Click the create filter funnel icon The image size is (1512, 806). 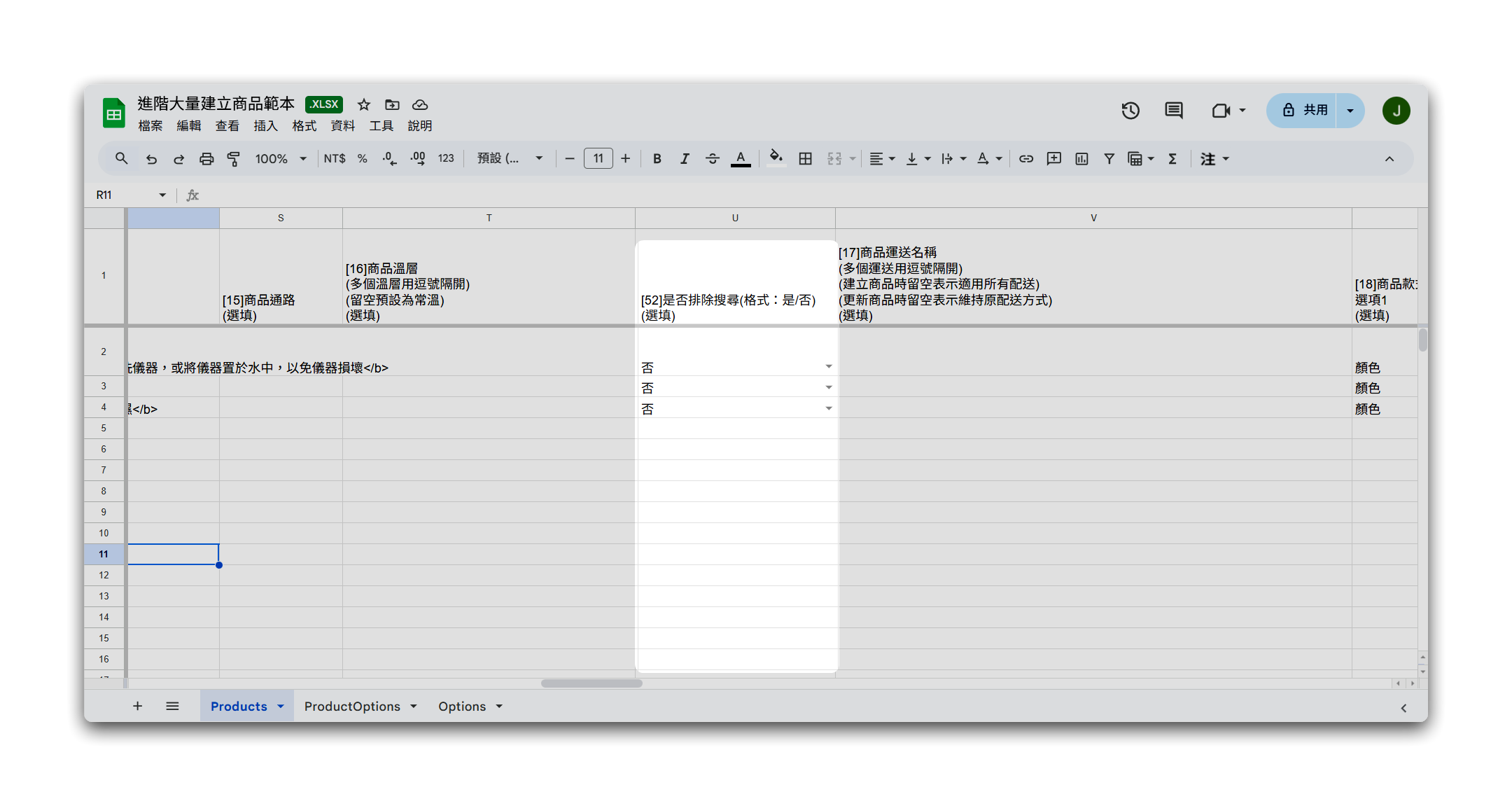pyautogui.click(x=1109, y=159)
